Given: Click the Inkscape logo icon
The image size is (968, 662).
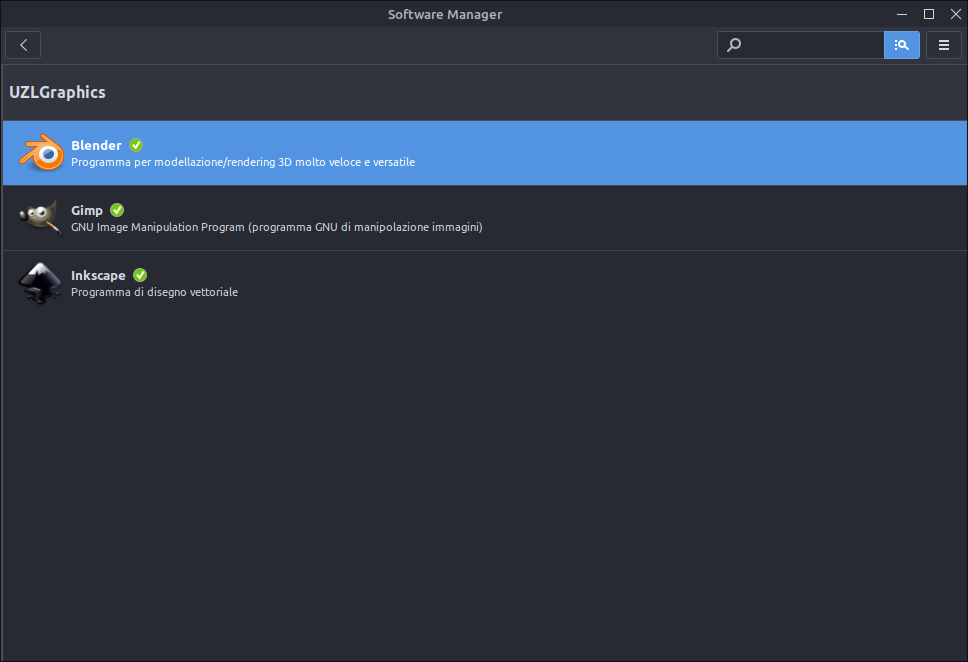Looking at the screenshot, I should [40, 283].
